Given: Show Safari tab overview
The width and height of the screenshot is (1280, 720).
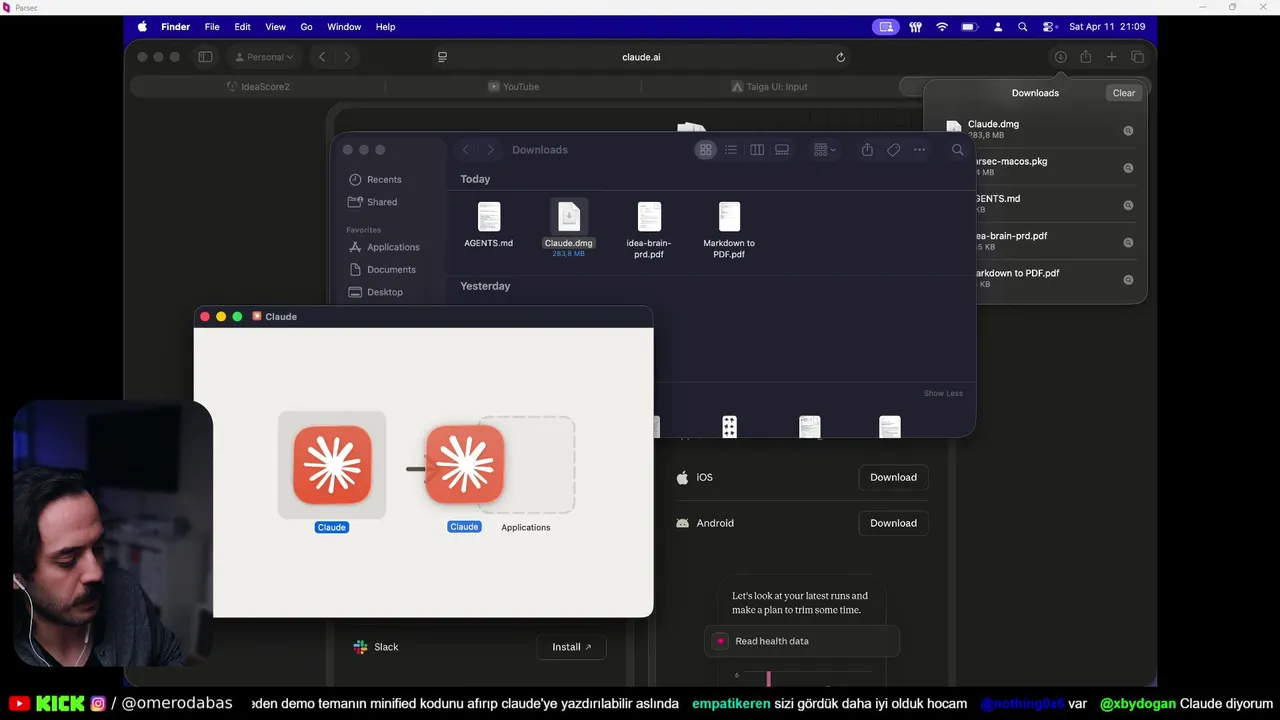Looking at the screenshot, I should coord(1137,57).
